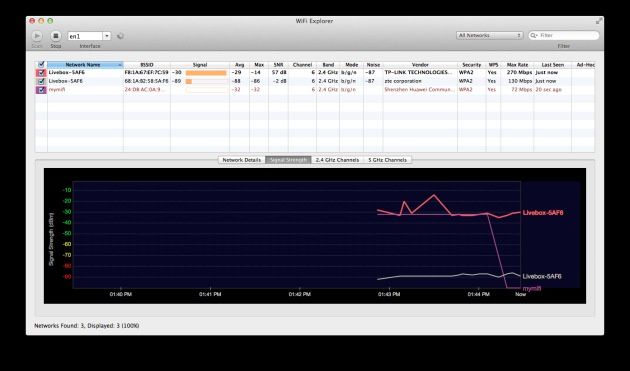Click the TP-LINK TECHNOLOGIES vendor cell

419,73
